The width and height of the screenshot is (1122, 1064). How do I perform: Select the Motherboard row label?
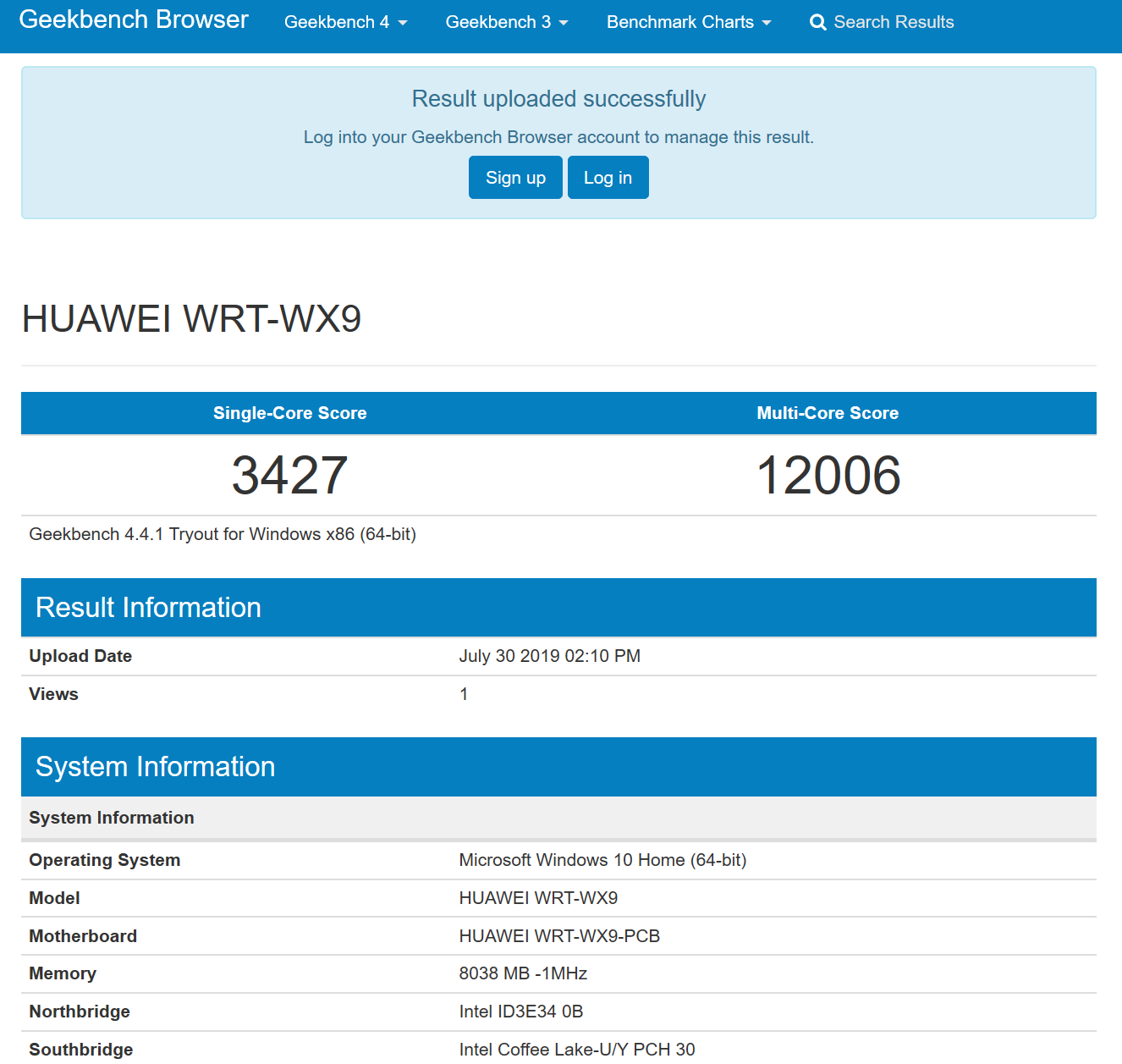(83, 936)
